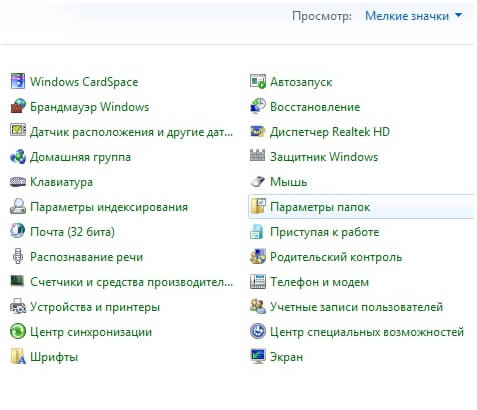Click the Параметры папок folder icon
Screen dimensions: 477x410
258,207
